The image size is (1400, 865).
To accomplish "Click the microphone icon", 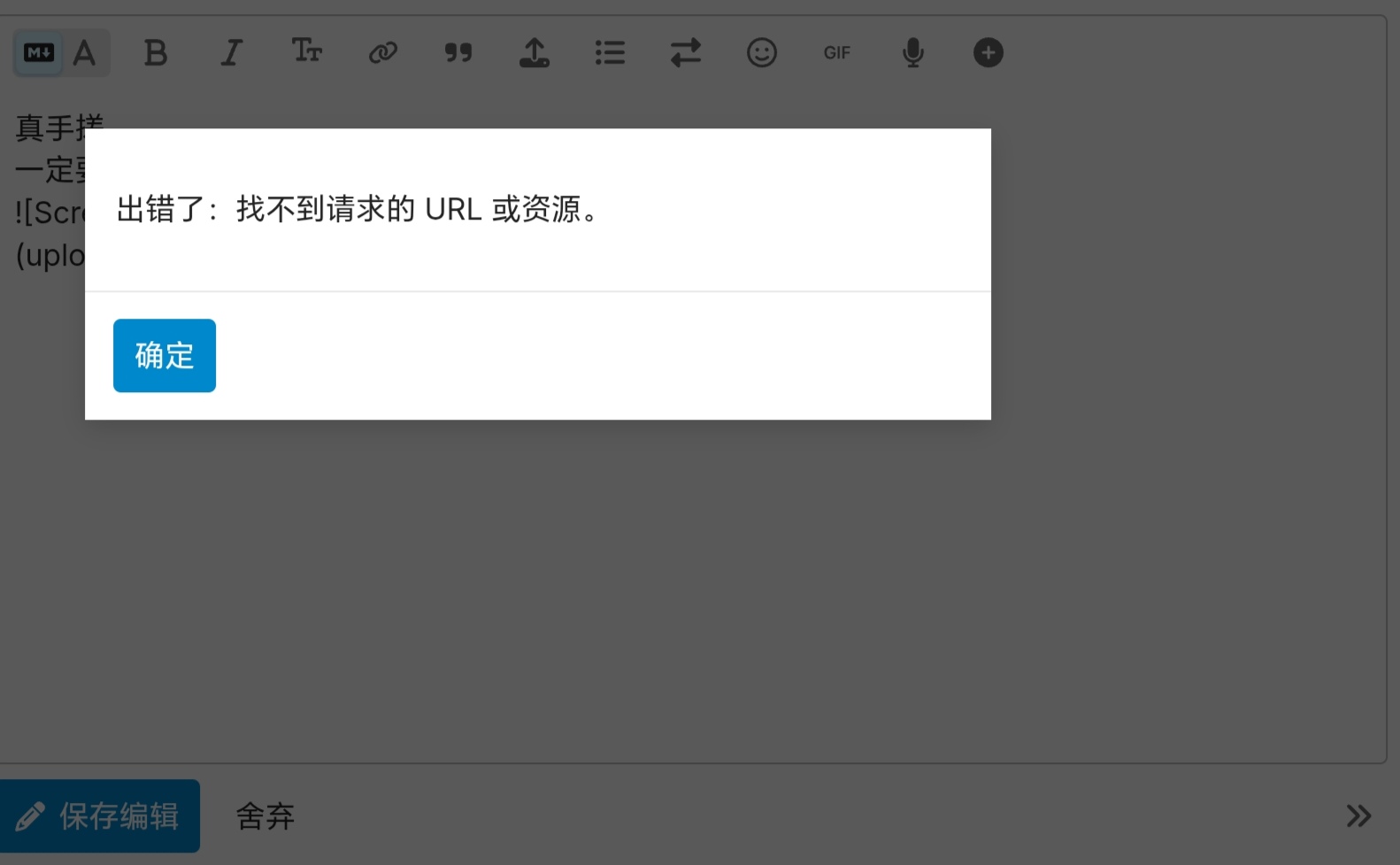I will point(912,53).
